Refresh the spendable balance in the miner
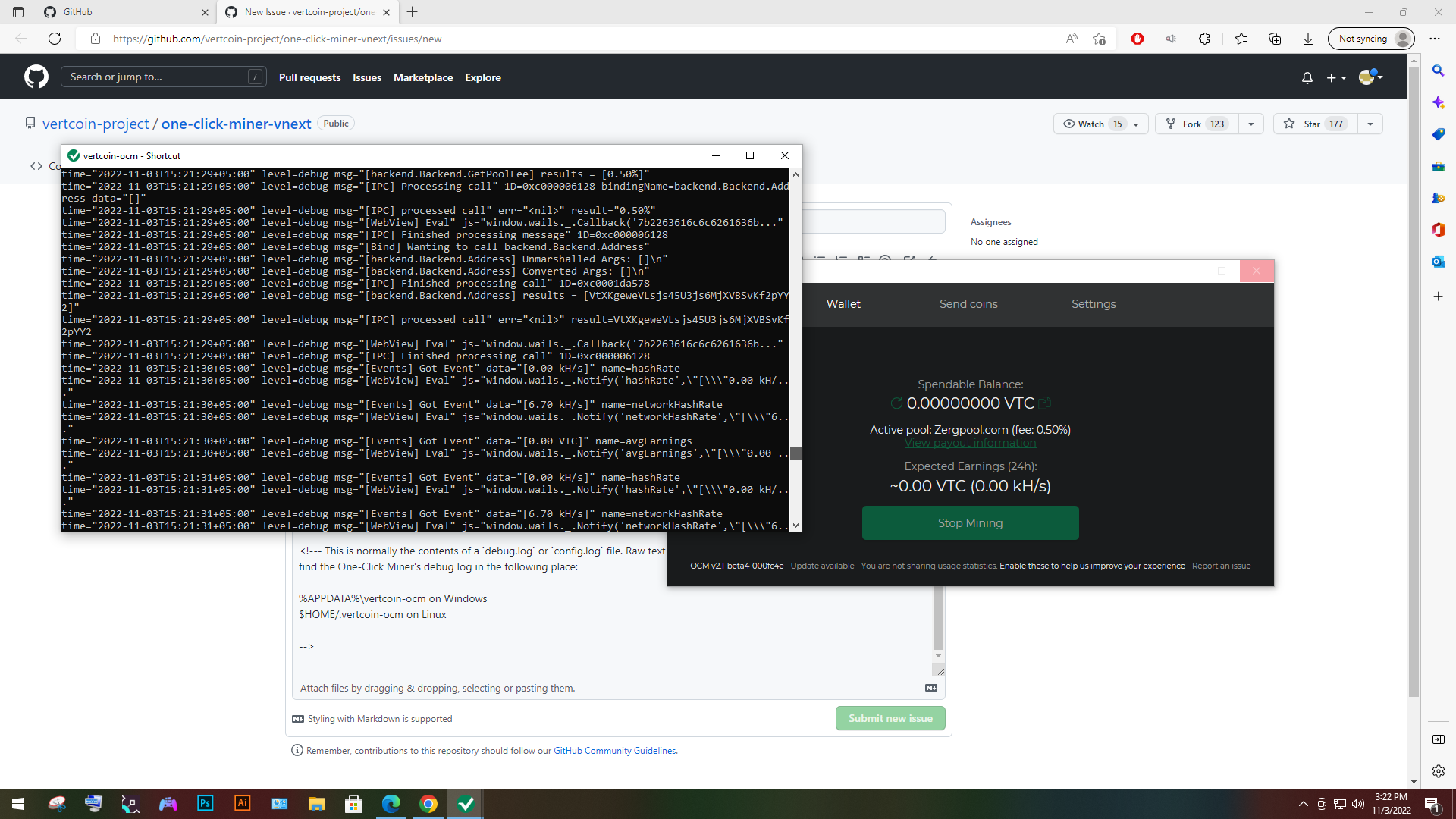This screenshot has width=1456, height=819. tap(896, 403)
